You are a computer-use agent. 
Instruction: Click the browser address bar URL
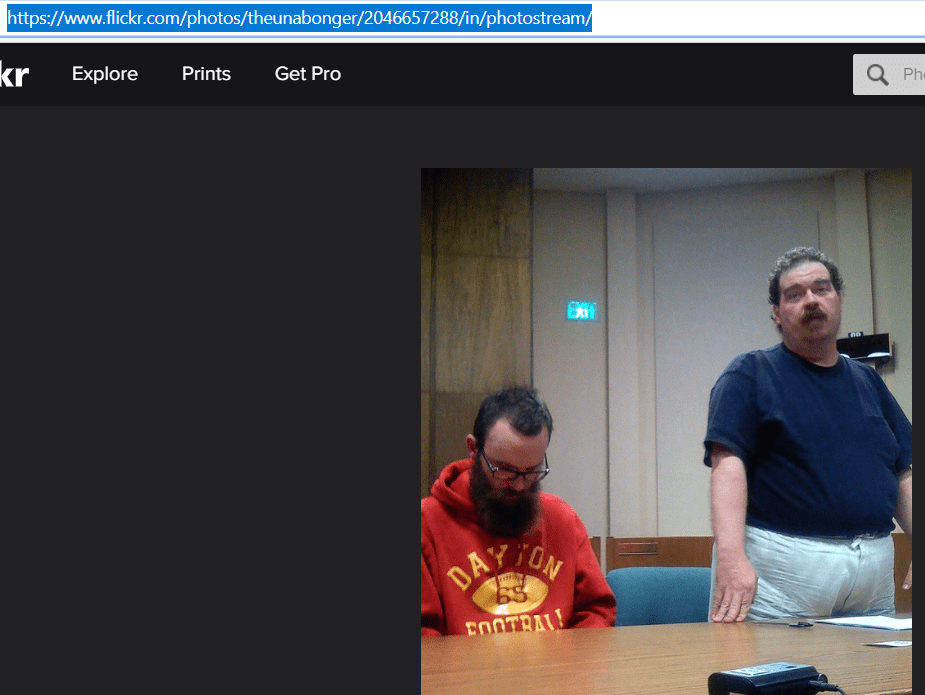[300, 19]
